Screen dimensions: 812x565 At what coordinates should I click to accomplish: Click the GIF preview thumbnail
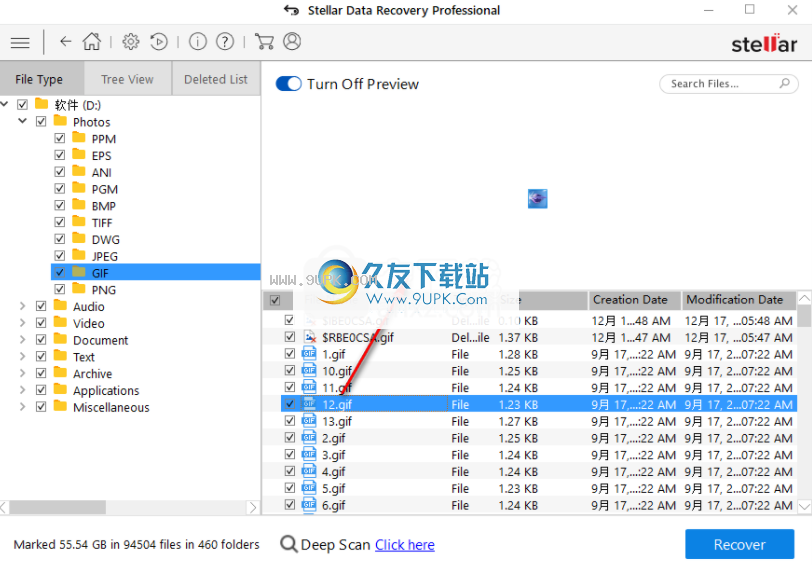point(538,199)
